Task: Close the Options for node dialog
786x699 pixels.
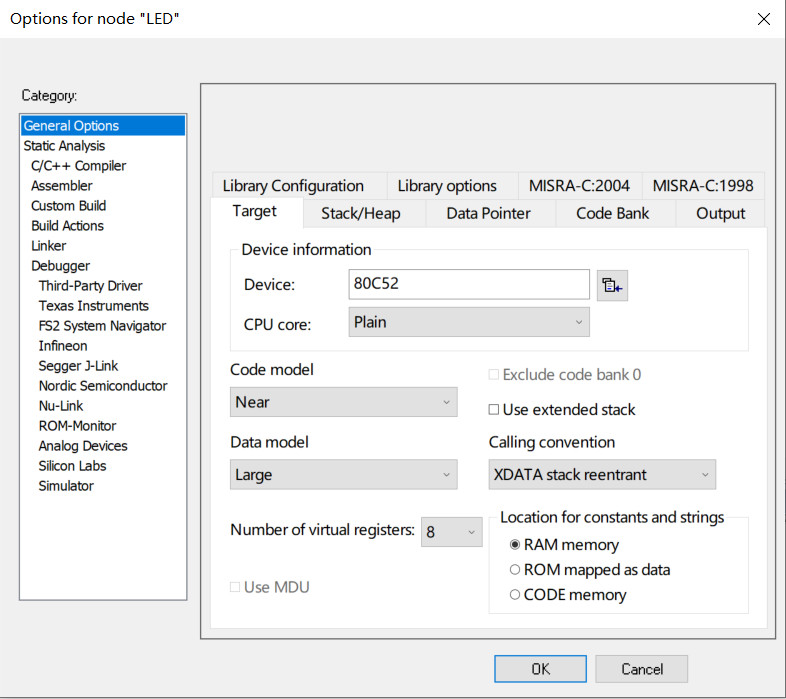Action: (x=763, y=19)
